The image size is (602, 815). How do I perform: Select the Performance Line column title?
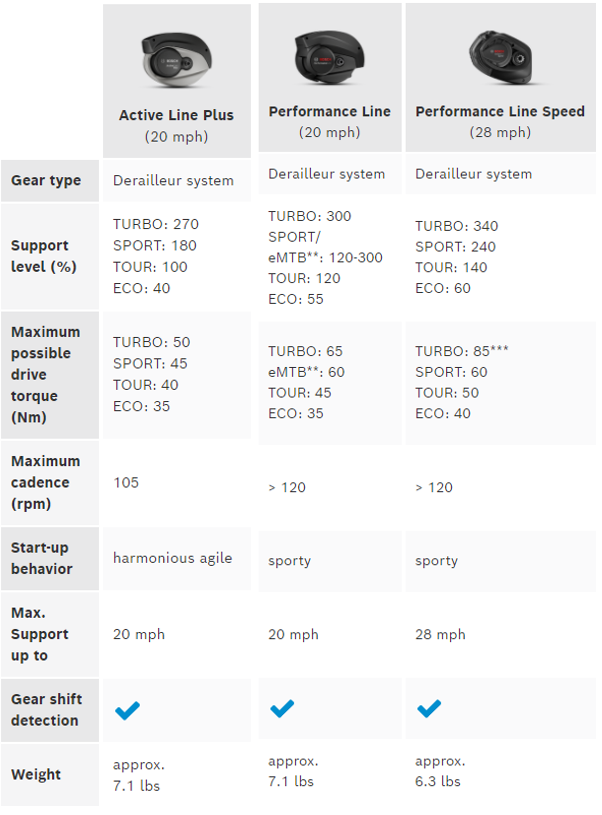click(x=329, y=112)
